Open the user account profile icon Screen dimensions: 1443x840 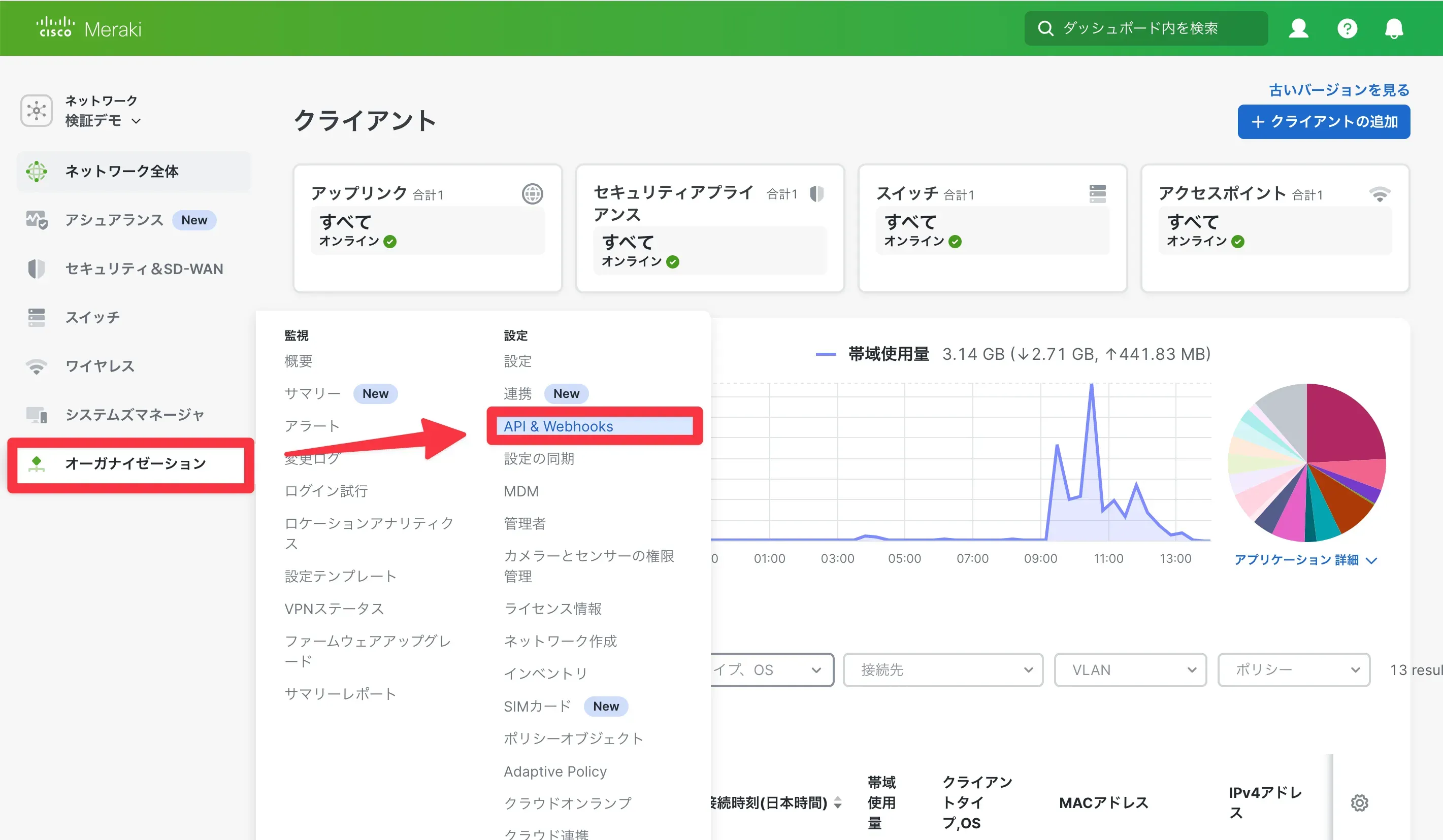(x=1298, y=28)
